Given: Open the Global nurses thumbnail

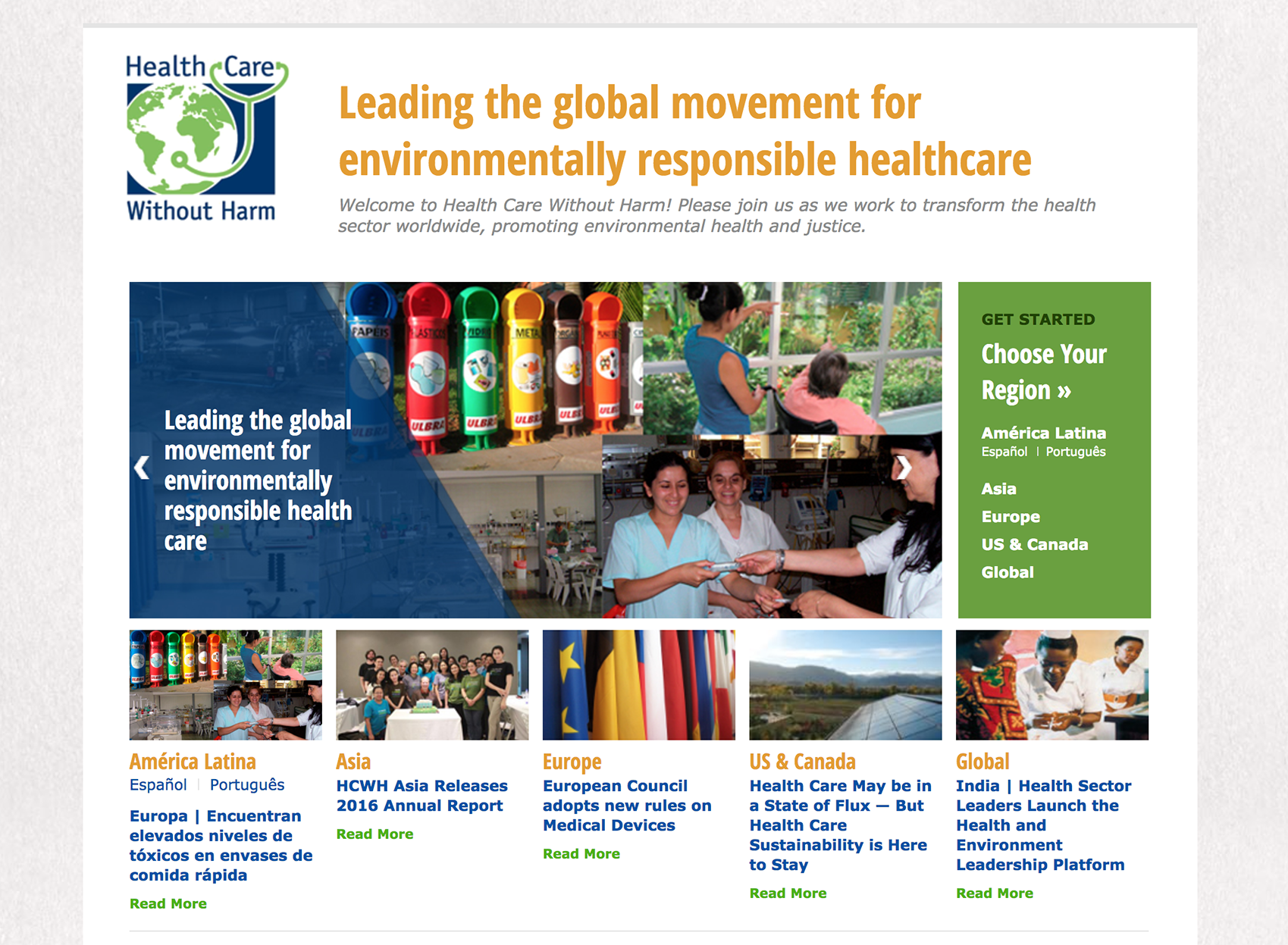Looking at the screenshot, I should click(1052, 685).
